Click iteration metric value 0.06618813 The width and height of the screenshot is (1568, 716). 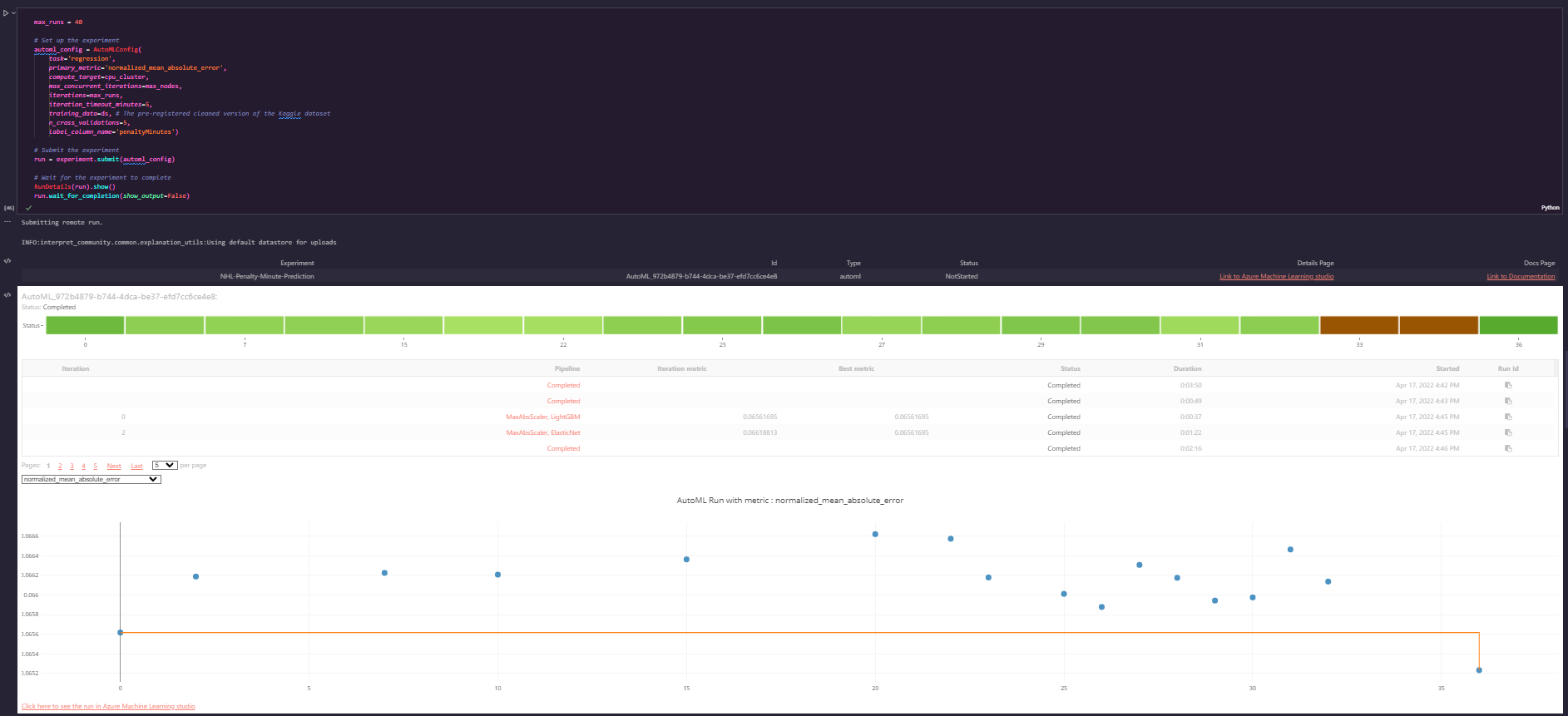(760, 432)
